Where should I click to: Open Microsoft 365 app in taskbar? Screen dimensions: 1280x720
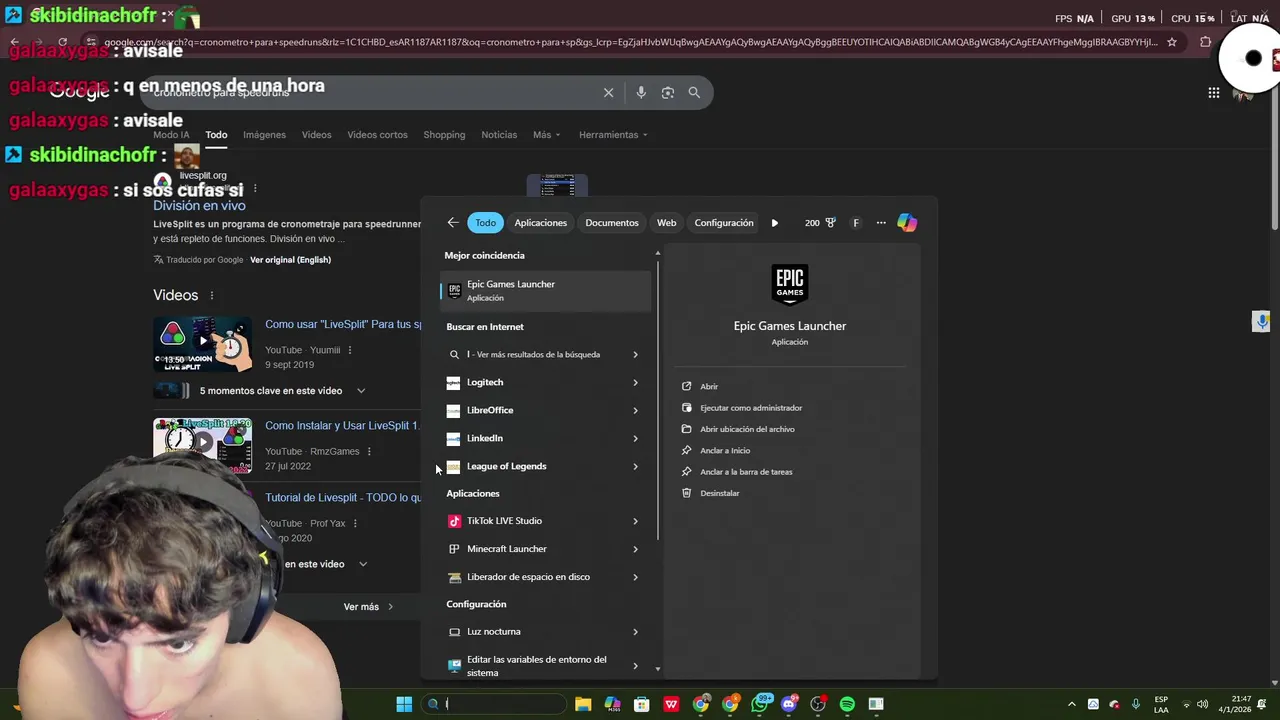pos(612,704)
